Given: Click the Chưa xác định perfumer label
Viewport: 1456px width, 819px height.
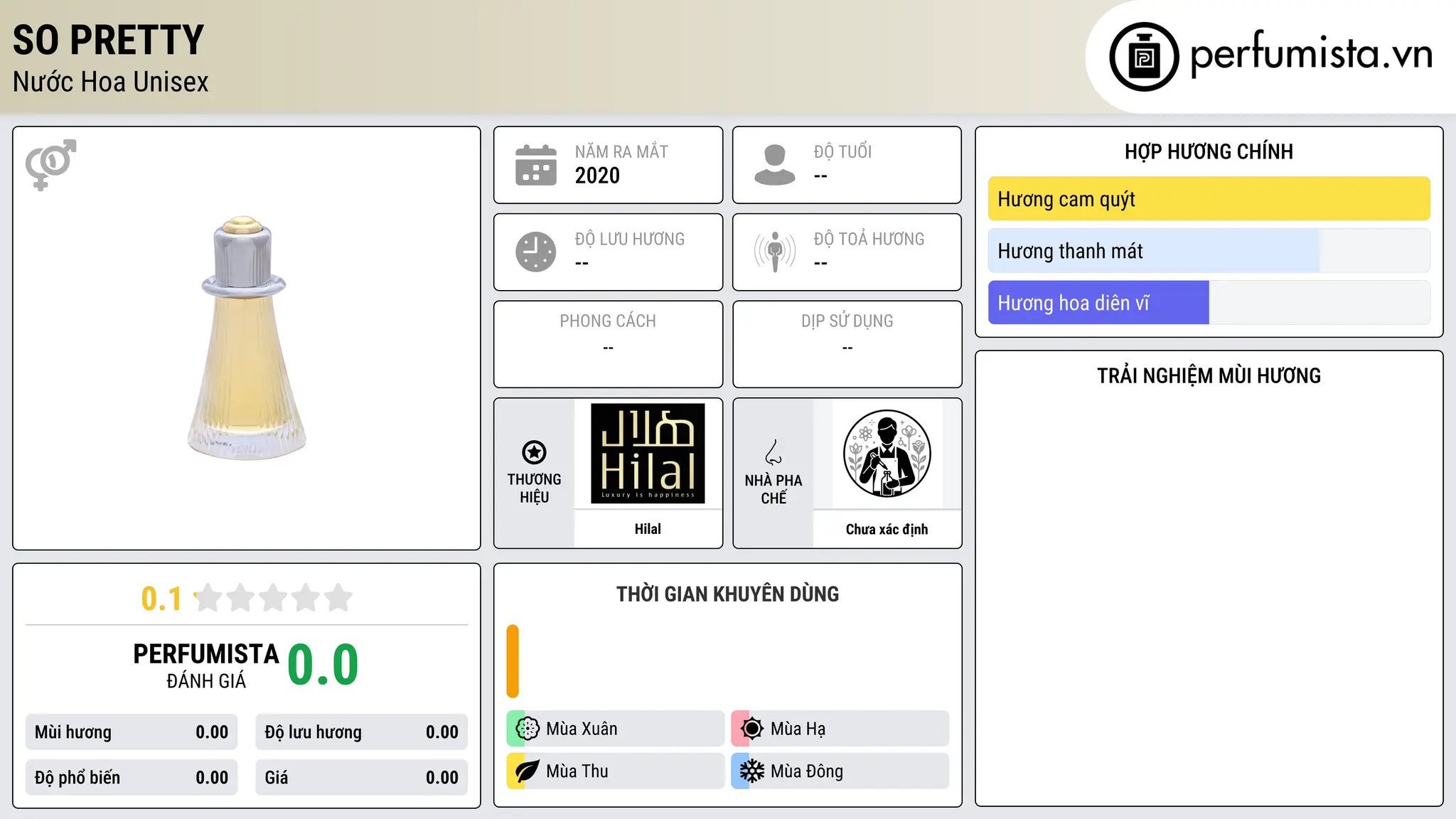Looking at the screenshot, I should (x=887, y=529).
